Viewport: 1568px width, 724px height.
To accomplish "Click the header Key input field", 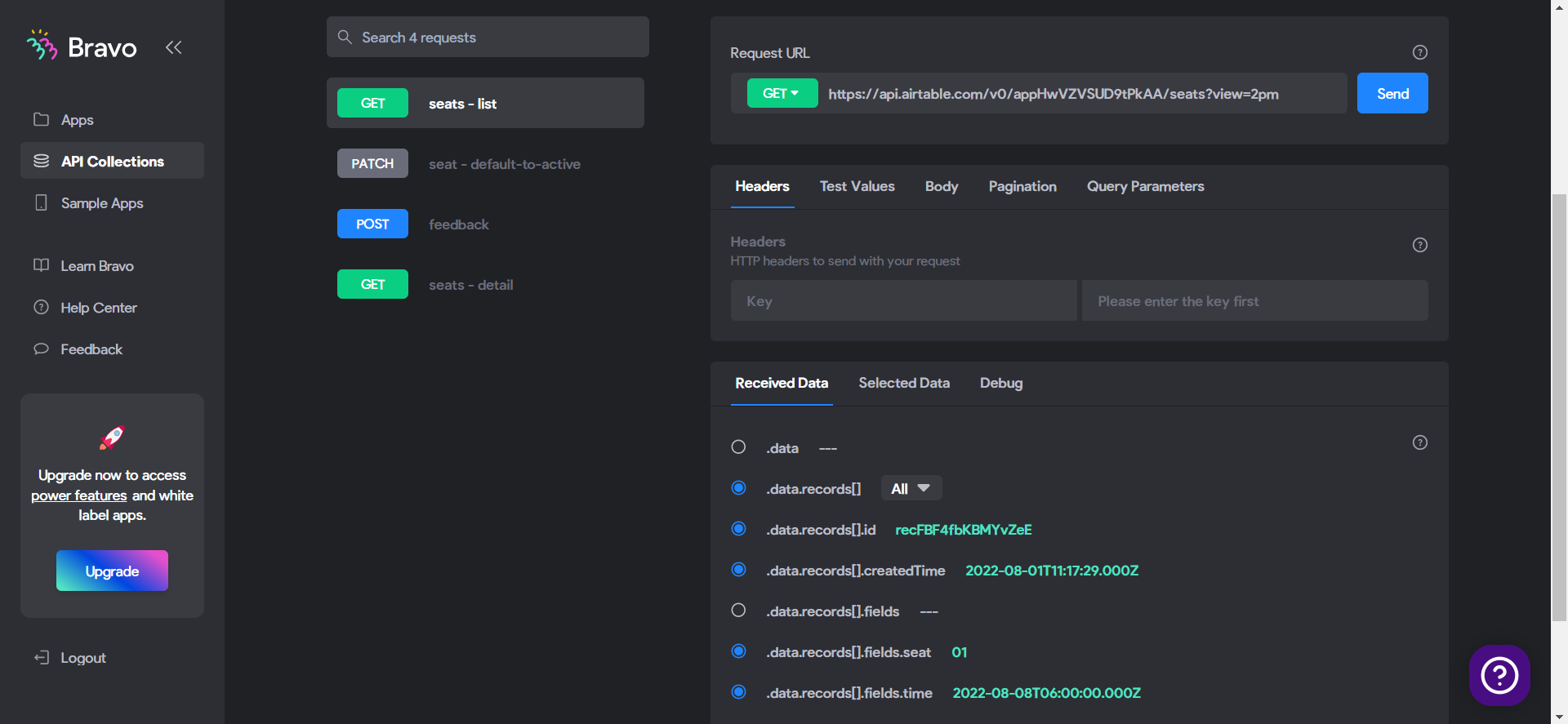I will coord(903,300).
